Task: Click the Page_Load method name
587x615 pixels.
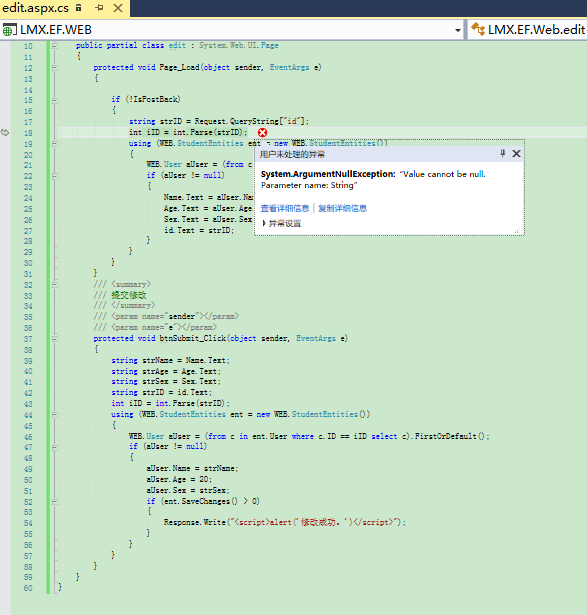Action: pyautogui.click(x=179, y=67)
